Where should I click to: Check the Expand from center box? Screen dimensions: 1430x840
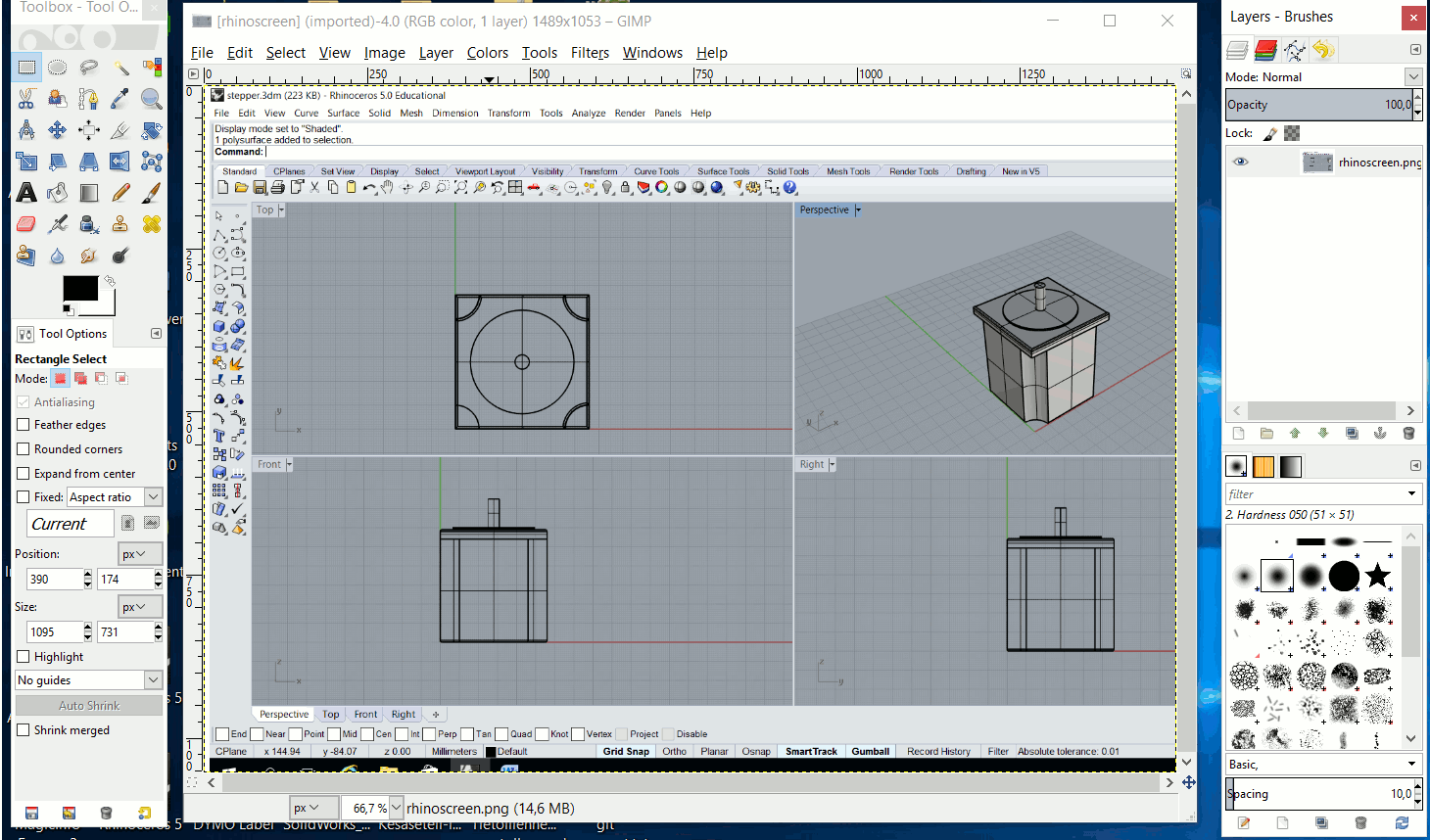pyautogui.click(x=24, y=474)
